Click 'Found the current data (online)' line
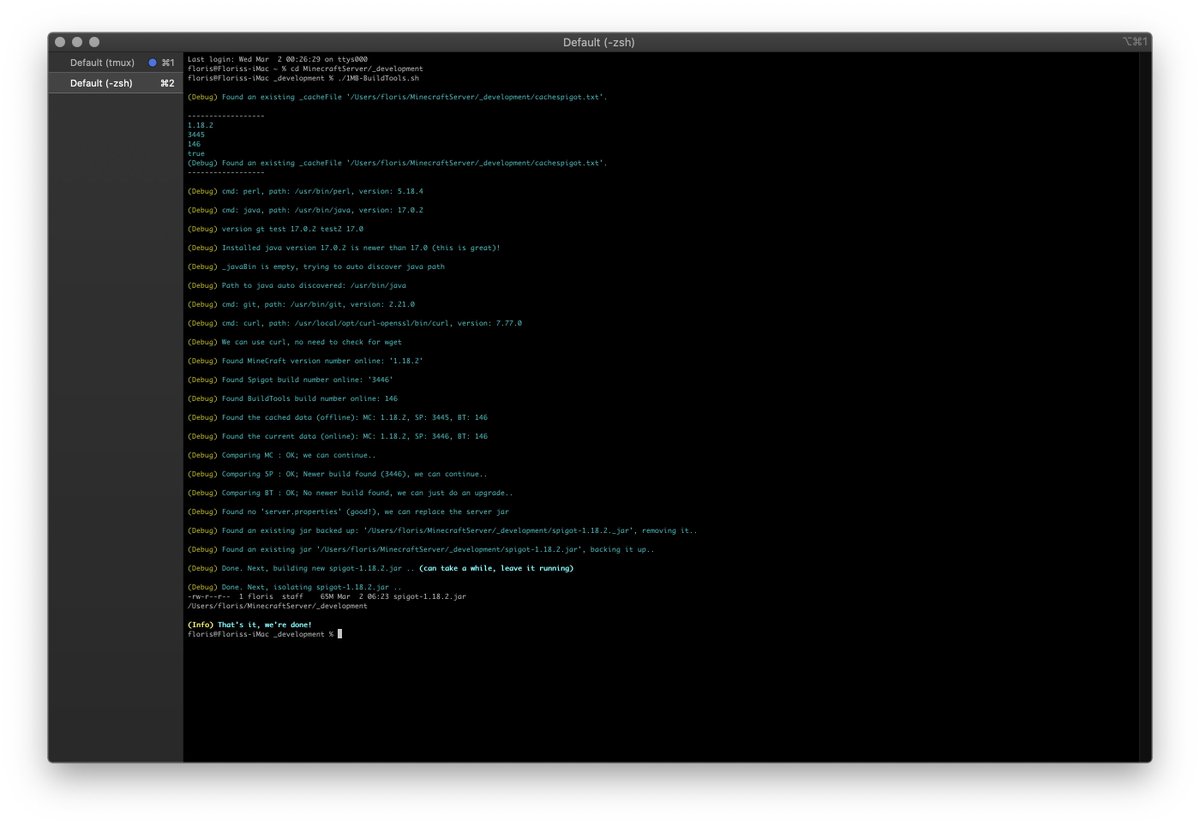Viewport: 1200px width, 826px height. pyautogui.click(x=337, y=436)
